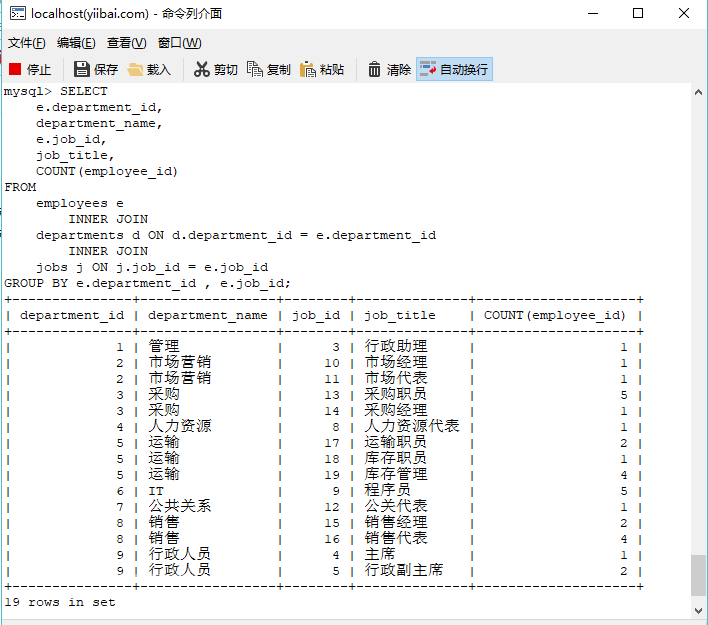Maximize the console window
The image size is (708, 625).
tap(638, 14)
